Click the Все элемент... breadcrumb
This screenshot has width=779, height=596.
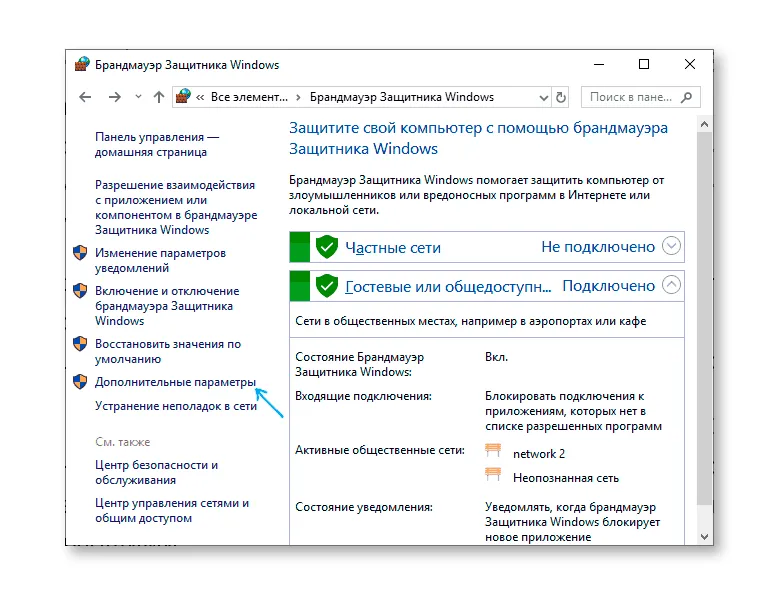(249, 97)
